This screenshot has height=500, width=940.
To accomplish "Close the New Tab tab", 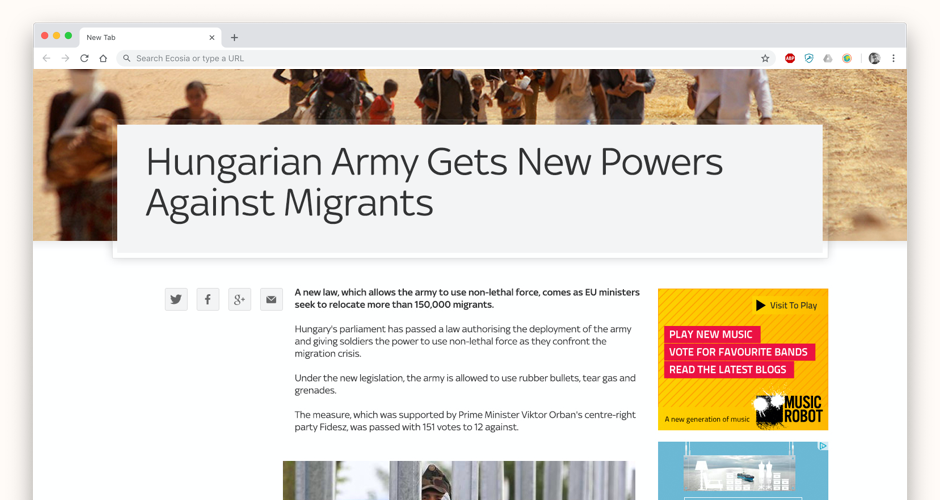I will [x=212, y=37].
